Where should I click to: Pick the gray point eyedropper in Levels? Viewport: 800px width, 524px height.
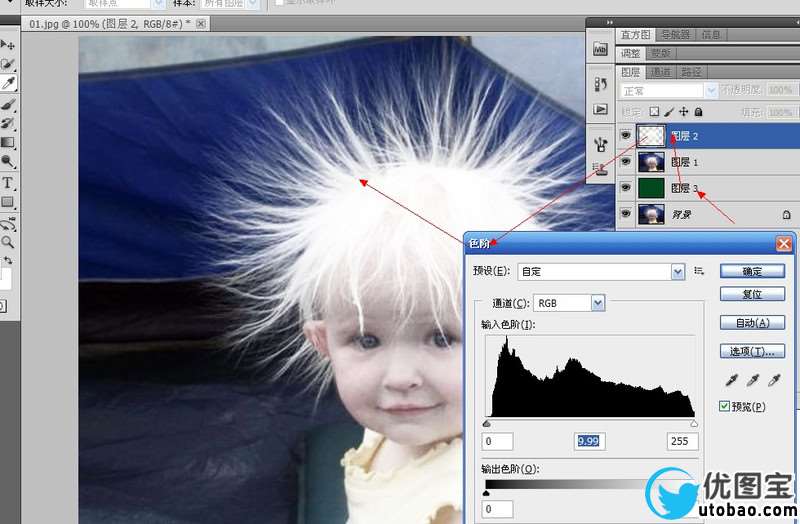753,380
